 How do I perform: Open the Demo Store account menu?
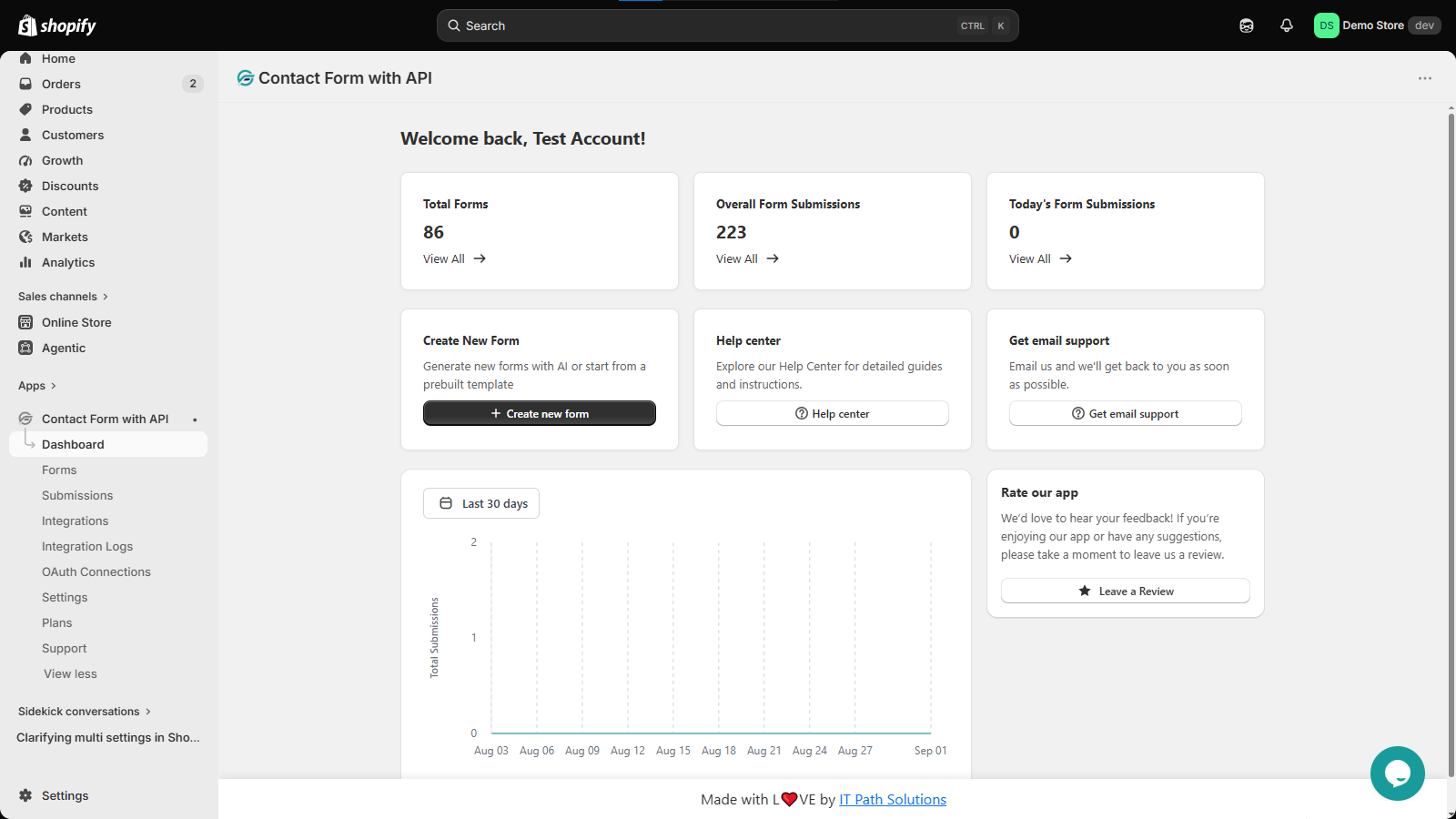[1378, 25]
